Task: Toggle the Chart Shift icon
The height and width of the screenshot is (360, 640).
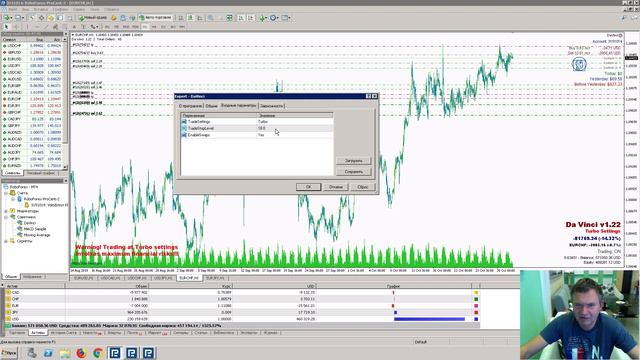Action: 251,18
